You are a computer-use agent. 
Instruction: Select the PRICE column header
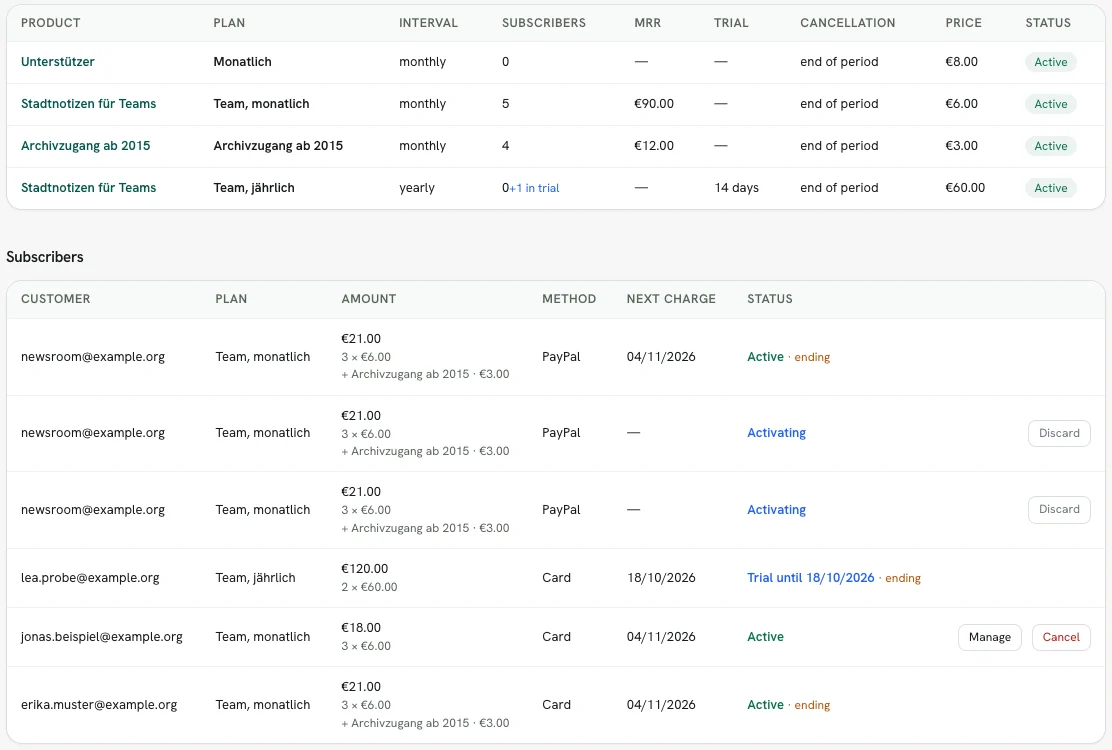tap(963, 23)
